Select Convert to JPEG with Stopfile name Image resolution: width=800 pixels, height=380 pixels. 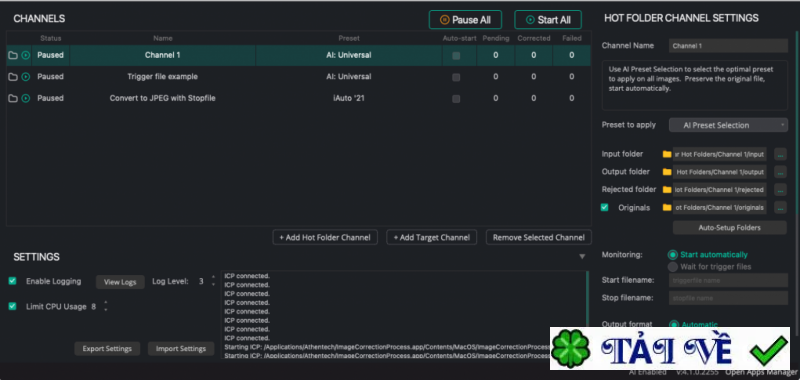tap(162, 98)
